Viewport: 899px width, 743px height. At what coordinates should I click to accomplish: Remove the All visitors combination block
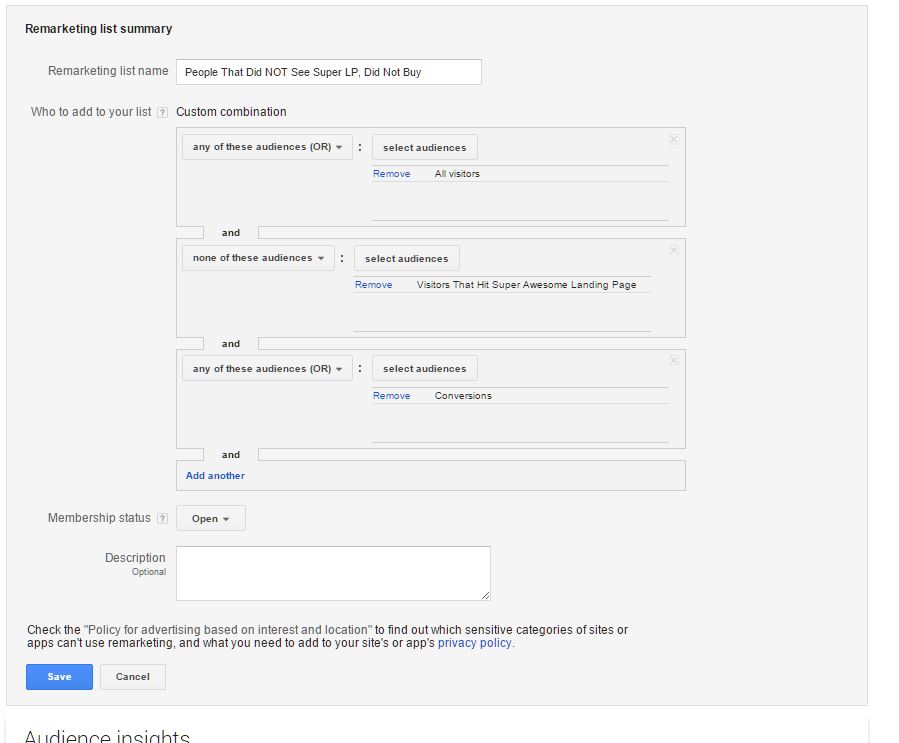coord(674,139)
